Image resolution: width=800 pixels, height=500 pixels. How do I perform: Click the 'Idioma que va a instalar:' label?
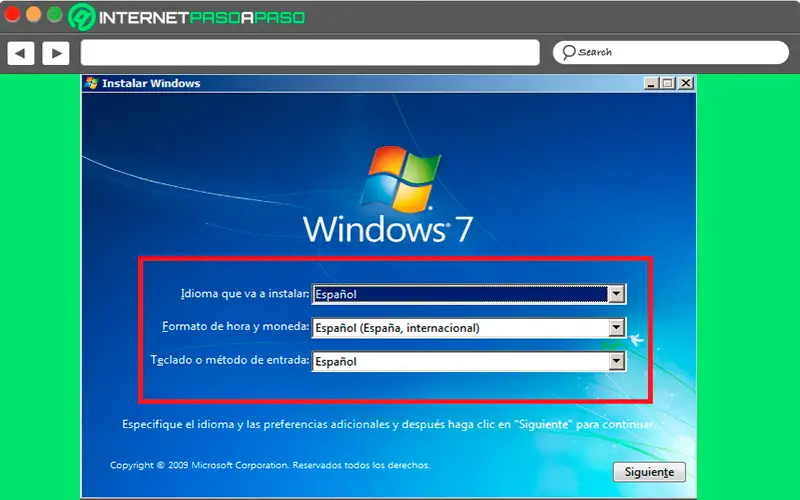[x=245, y=294]
